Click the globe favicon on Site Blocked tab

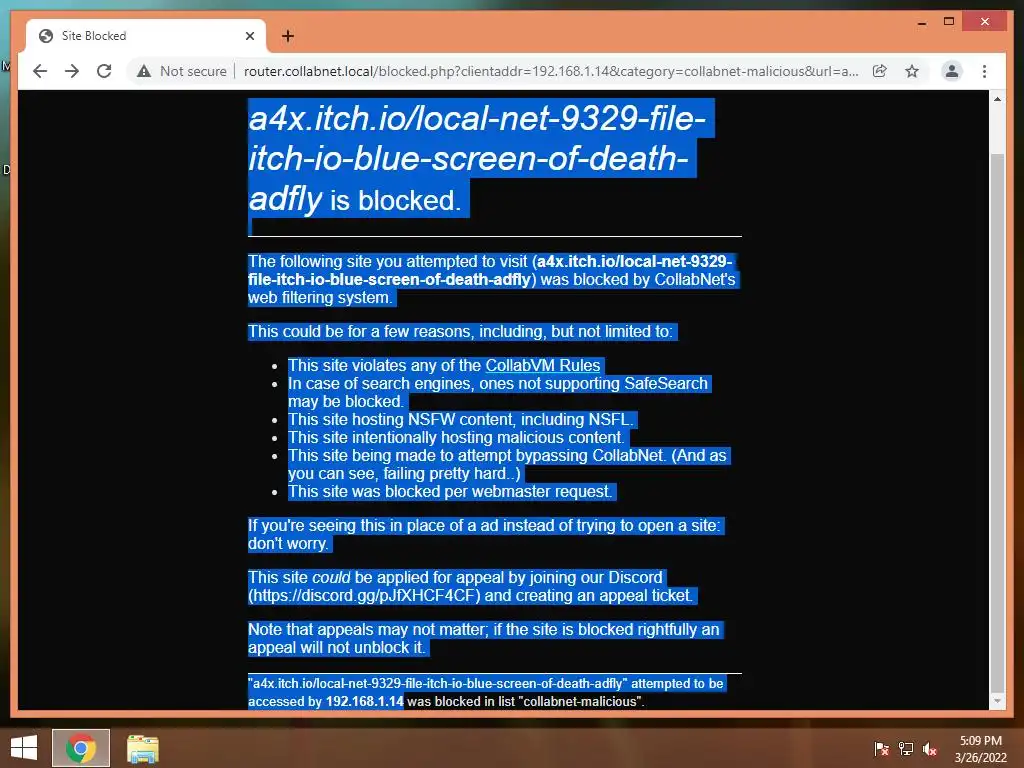46,36
